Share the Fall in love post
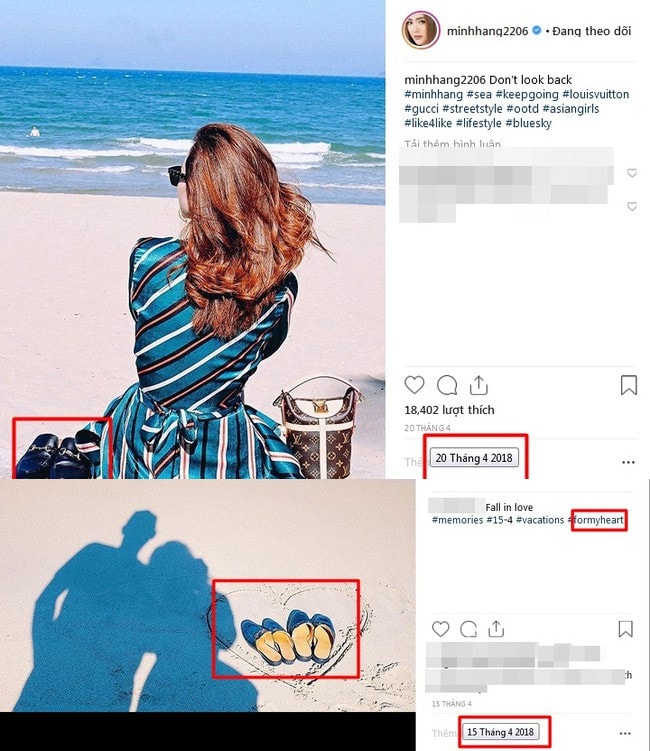 click(x=496, y=629)
